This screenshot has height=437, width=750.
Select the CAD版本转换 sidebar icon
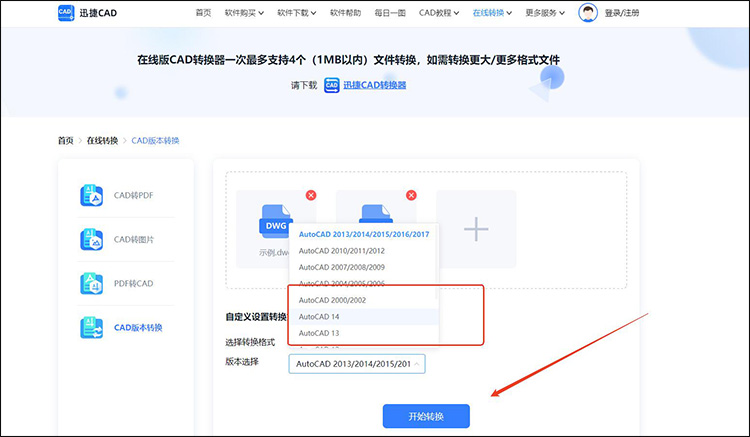tap(91, 328)
